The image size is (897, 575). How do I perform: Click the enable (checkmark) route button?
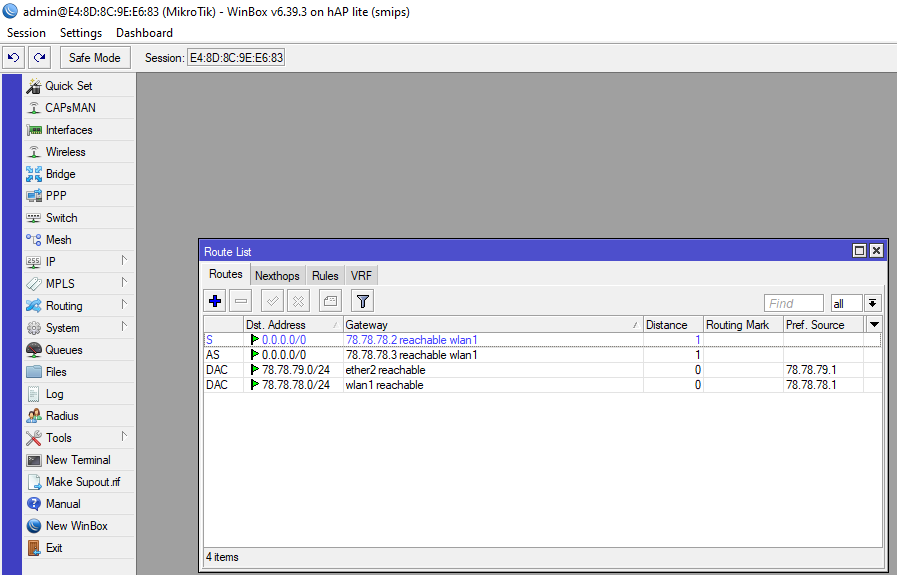coord(272,301)
